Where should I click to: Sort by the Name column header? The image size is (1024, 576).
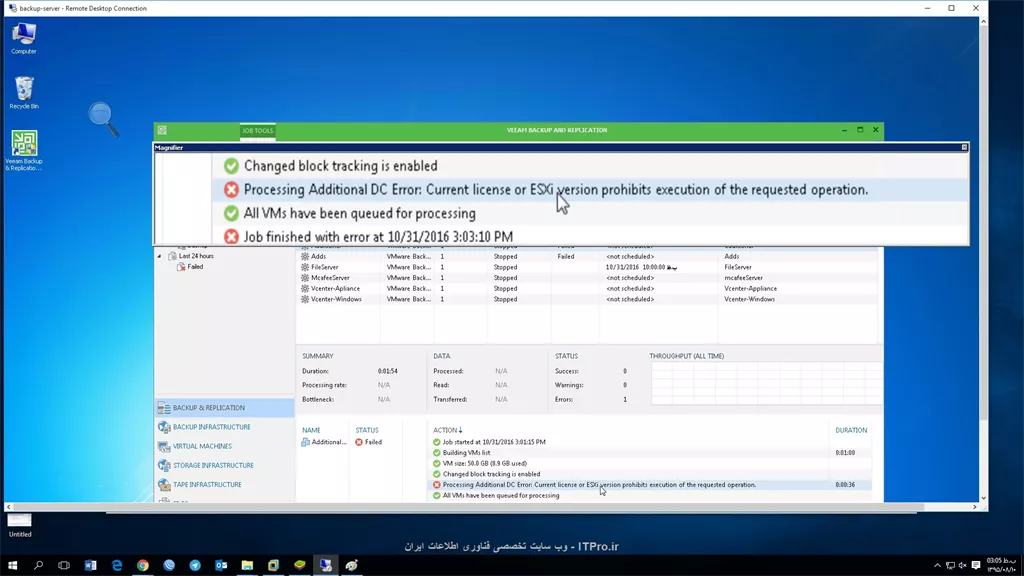coord(311,430)
